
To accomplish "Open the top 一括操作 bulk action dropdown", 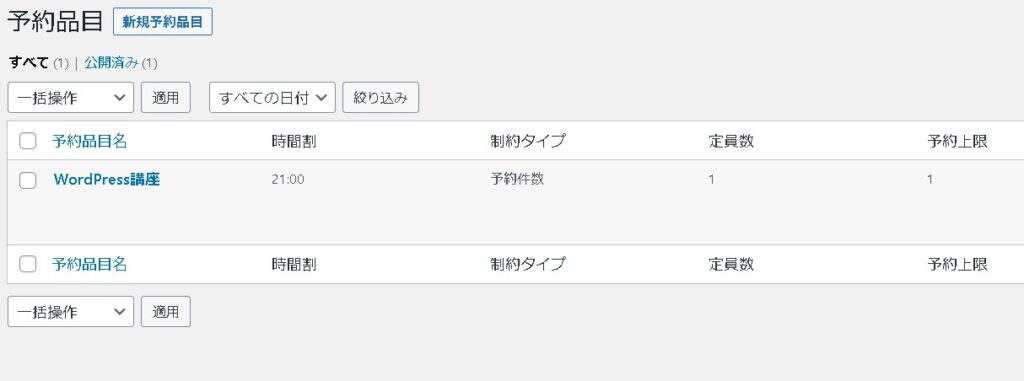I will 71,97.
